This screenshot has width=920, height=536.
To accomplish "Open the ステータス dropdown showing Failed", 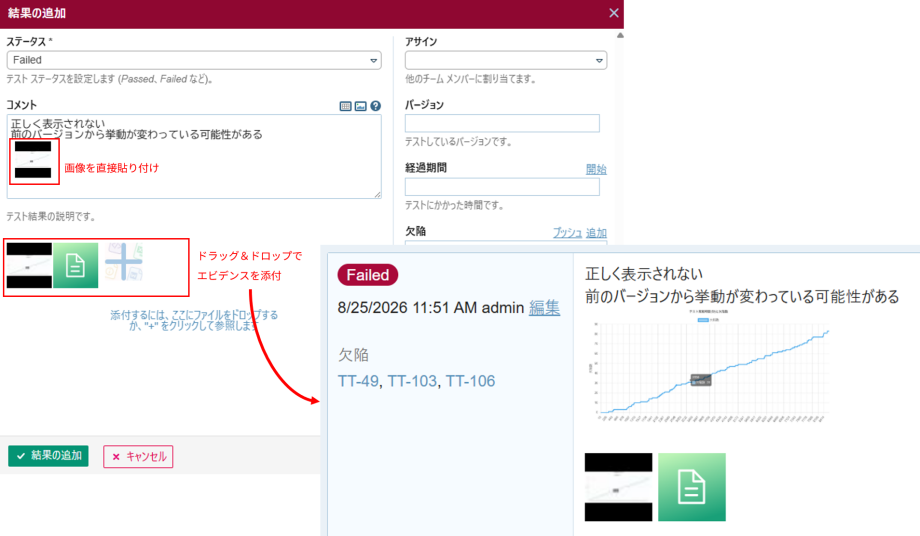I will 194,60.
